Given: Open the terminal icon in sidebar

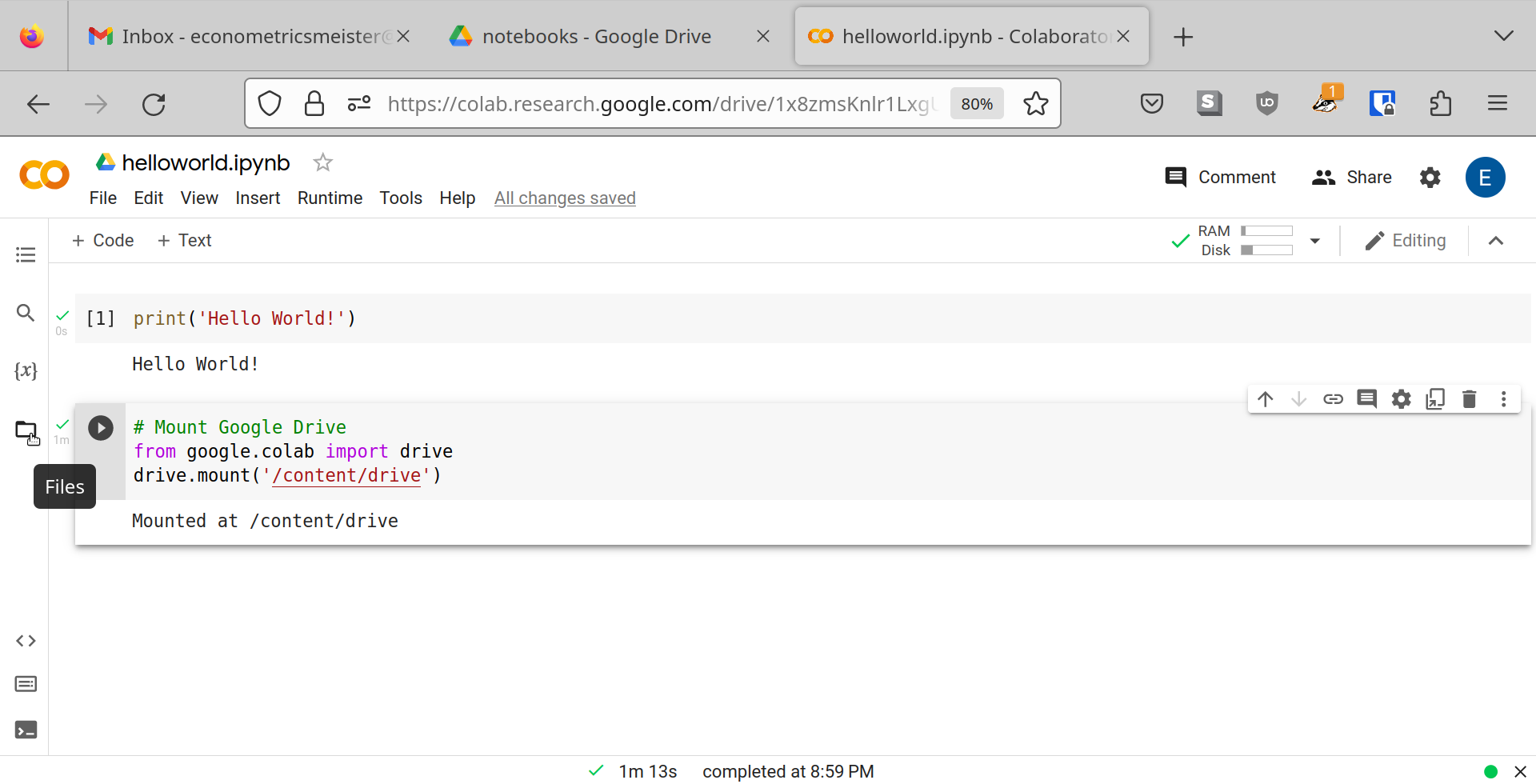Looking at the screenshot, I should [x=26, y=730].
